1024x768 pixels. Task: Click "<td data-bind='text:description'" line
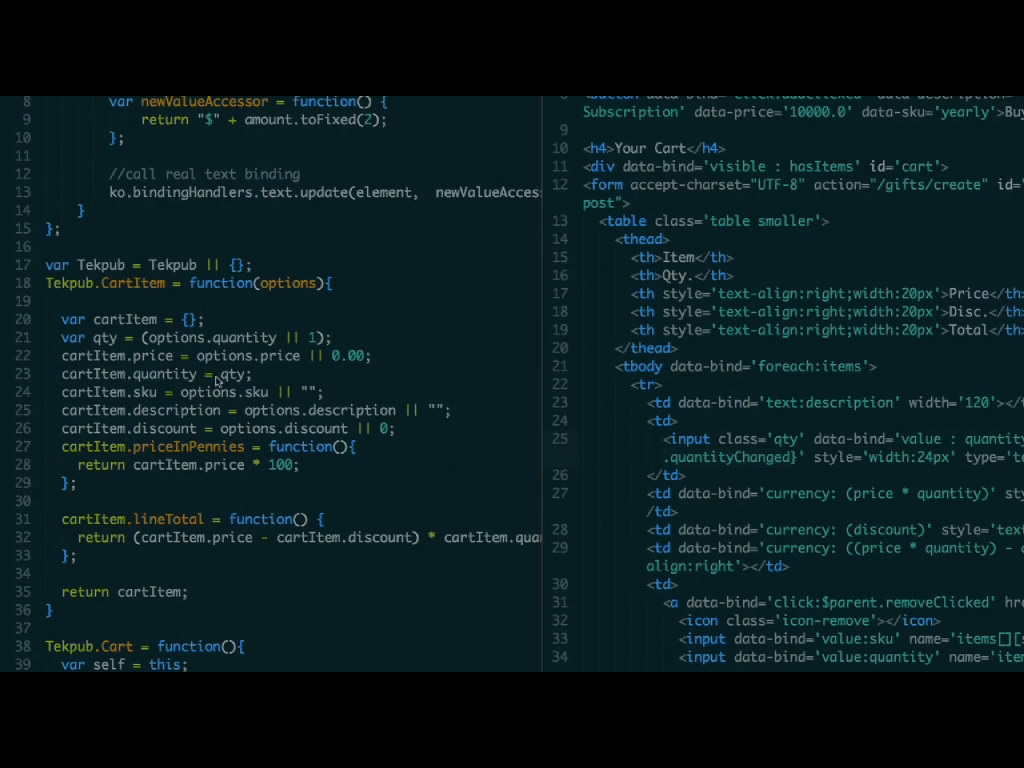coord(835,403)
